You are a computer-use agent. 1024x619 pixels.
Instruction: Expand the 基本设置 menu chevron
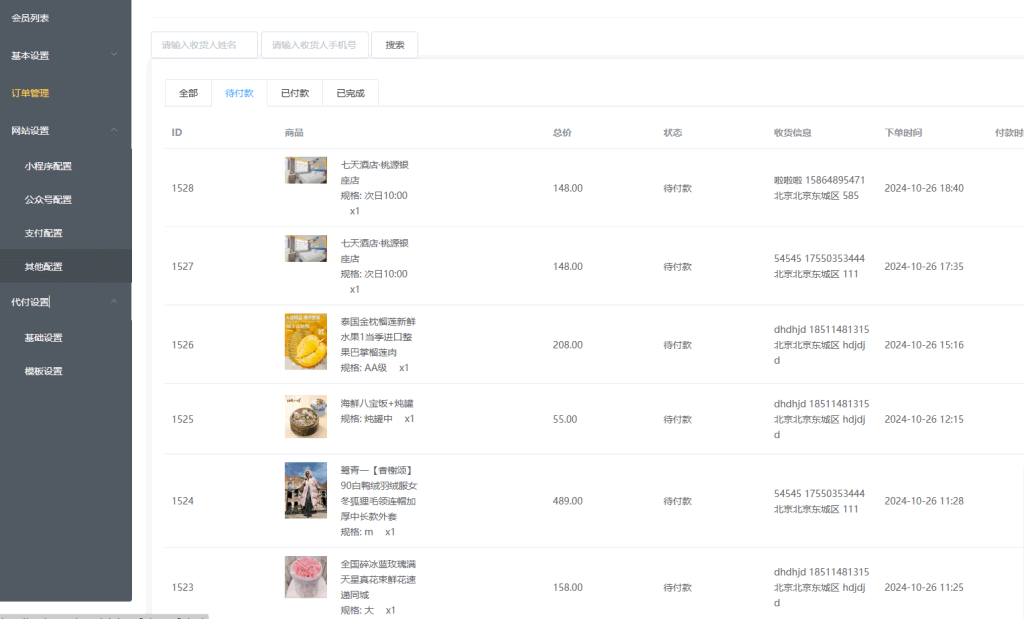[x=114, y=55]
